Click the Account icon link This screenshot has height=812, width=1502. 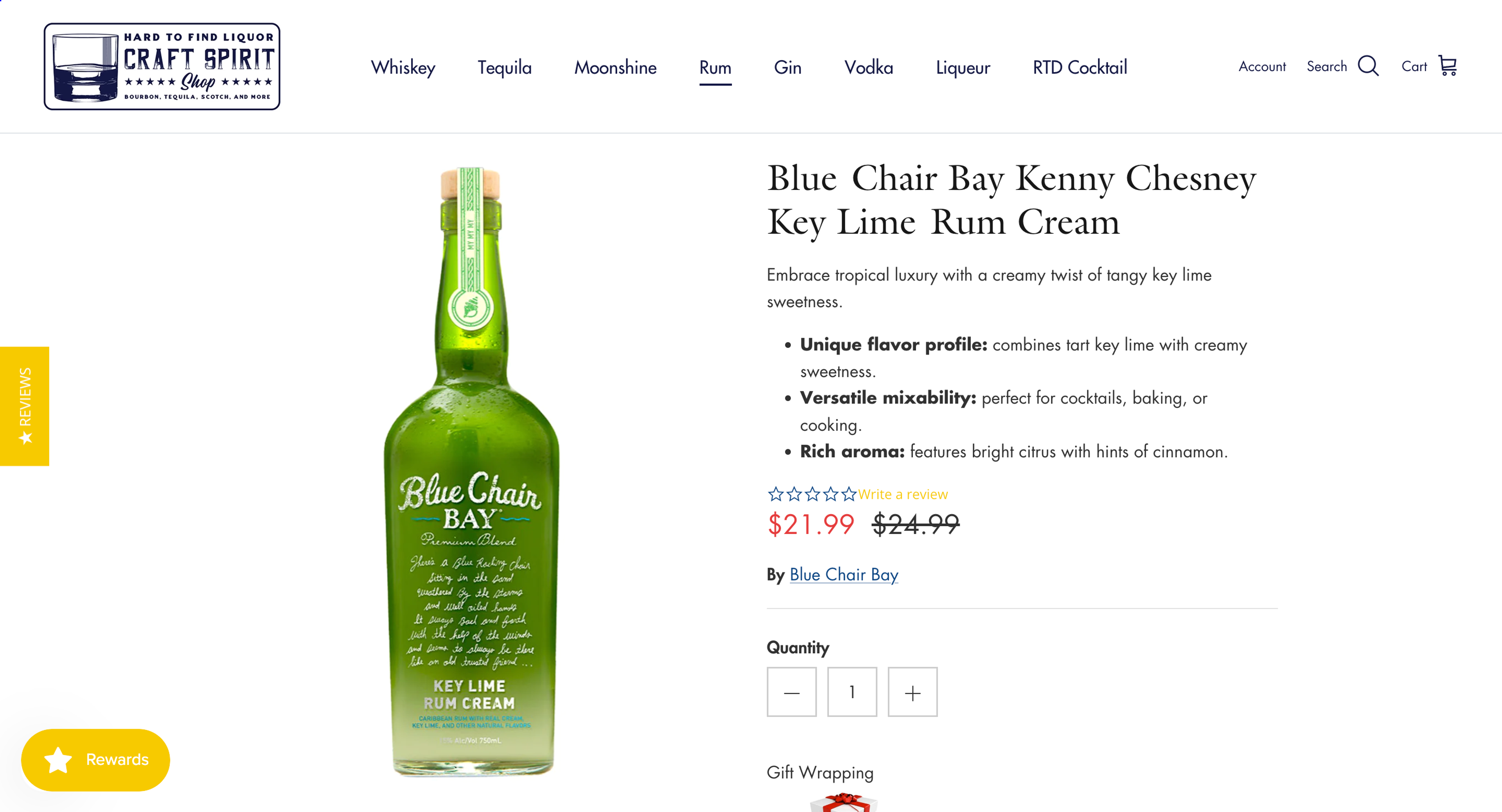[x=1262, y=66]
